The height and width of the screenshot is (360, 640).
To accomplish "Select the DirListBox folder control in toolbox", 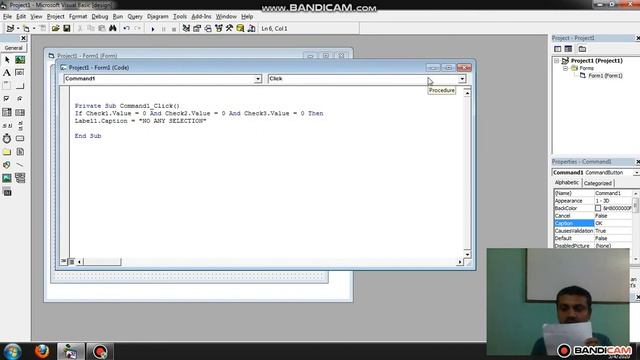I will click(x=7, y=152).
